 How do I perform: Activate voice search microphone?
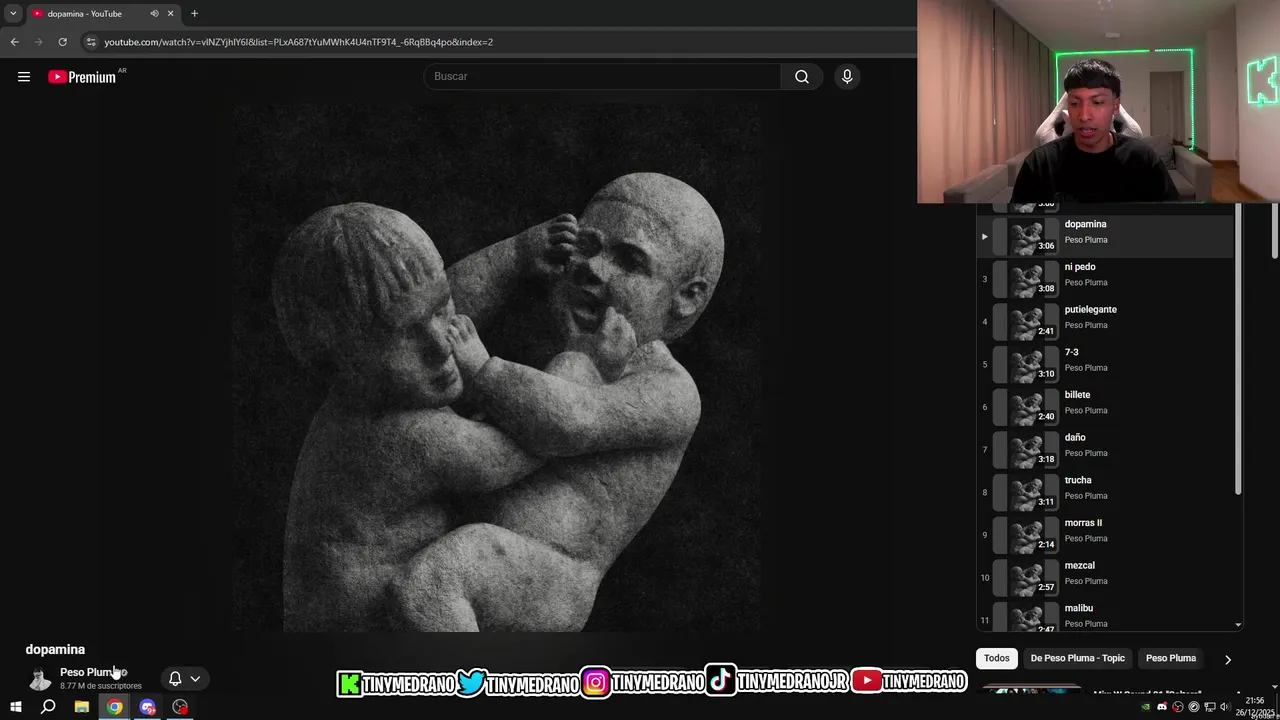847,77
